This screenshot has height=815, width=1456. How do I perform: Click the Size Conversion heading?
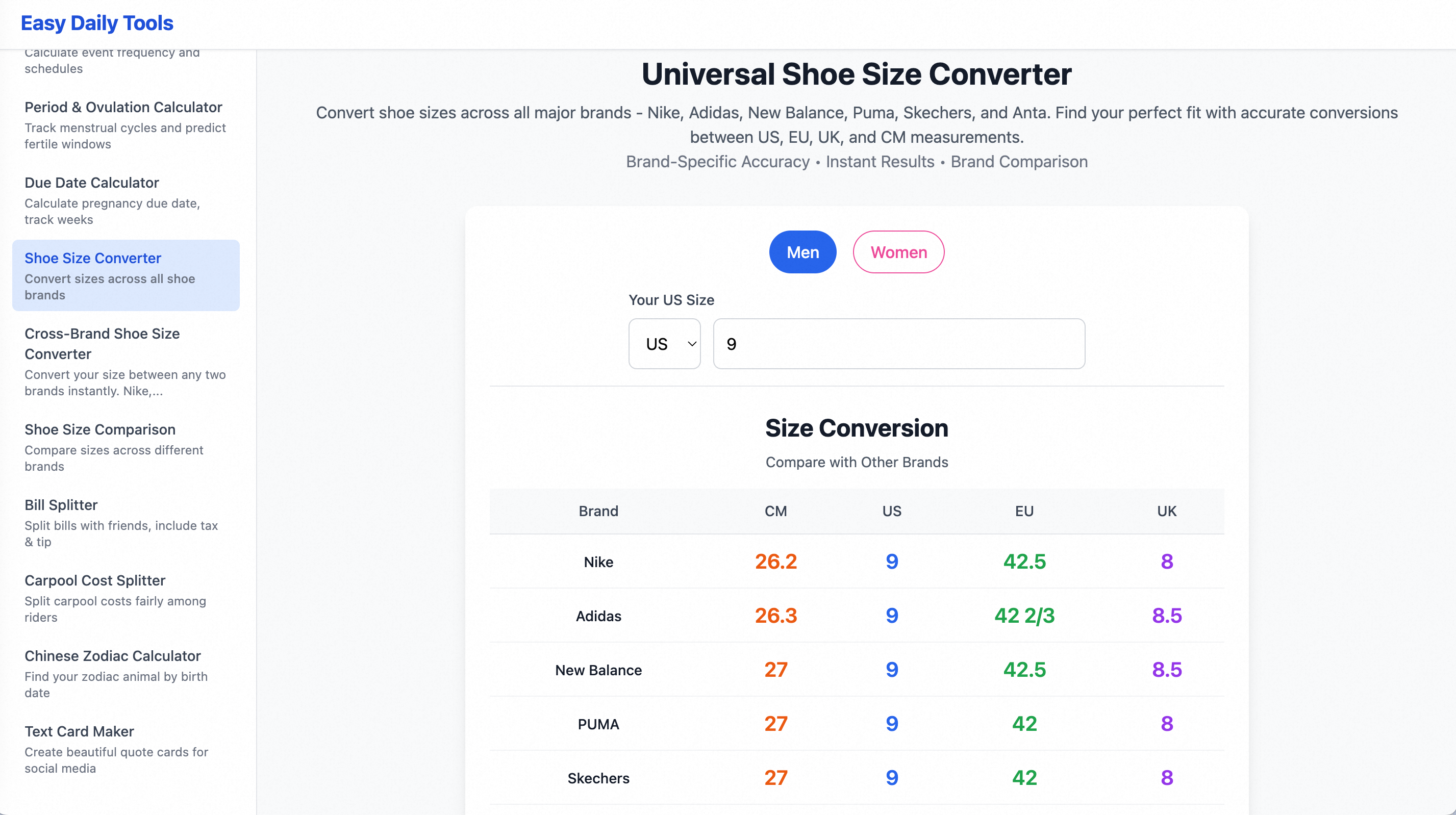(x=856, y=428)
